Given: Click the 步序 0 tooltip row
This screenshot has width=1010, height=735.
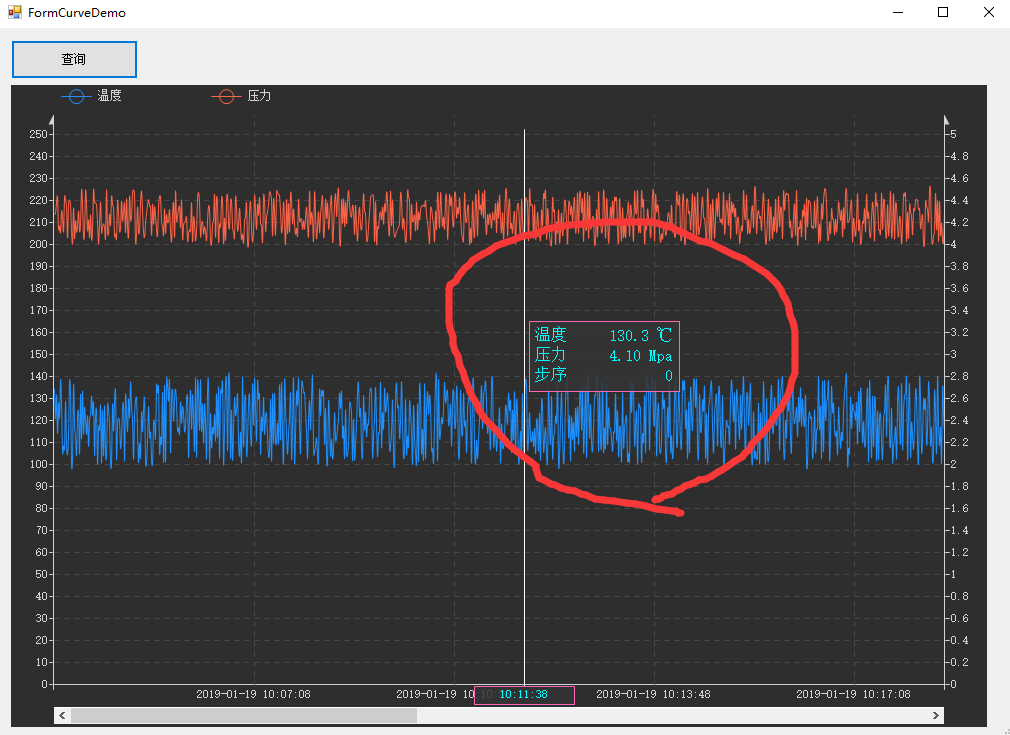Looking at the screenshot, I should point(604,376).
